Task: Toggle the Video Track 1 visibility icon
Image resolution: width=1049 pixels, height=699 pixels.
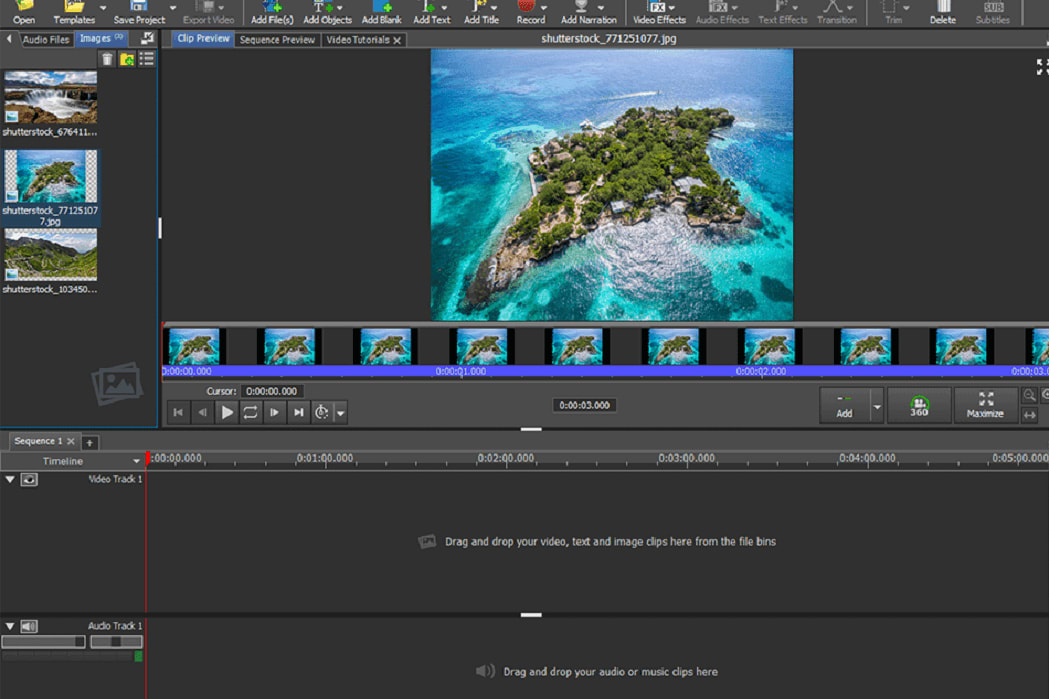Action: 29,480
